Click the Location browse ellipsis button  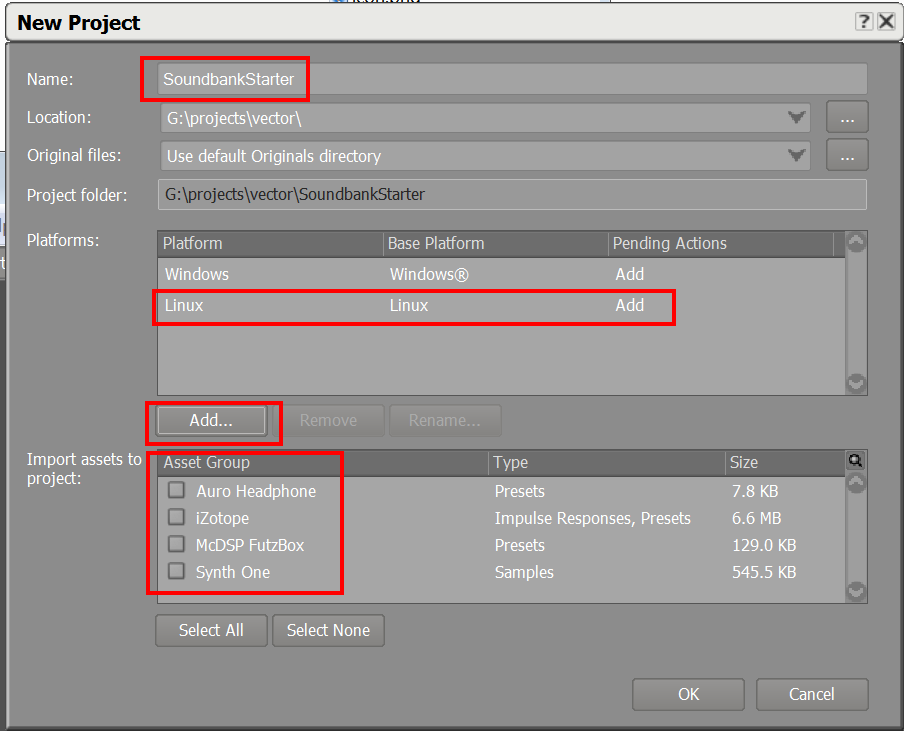(x=847, y=117)
